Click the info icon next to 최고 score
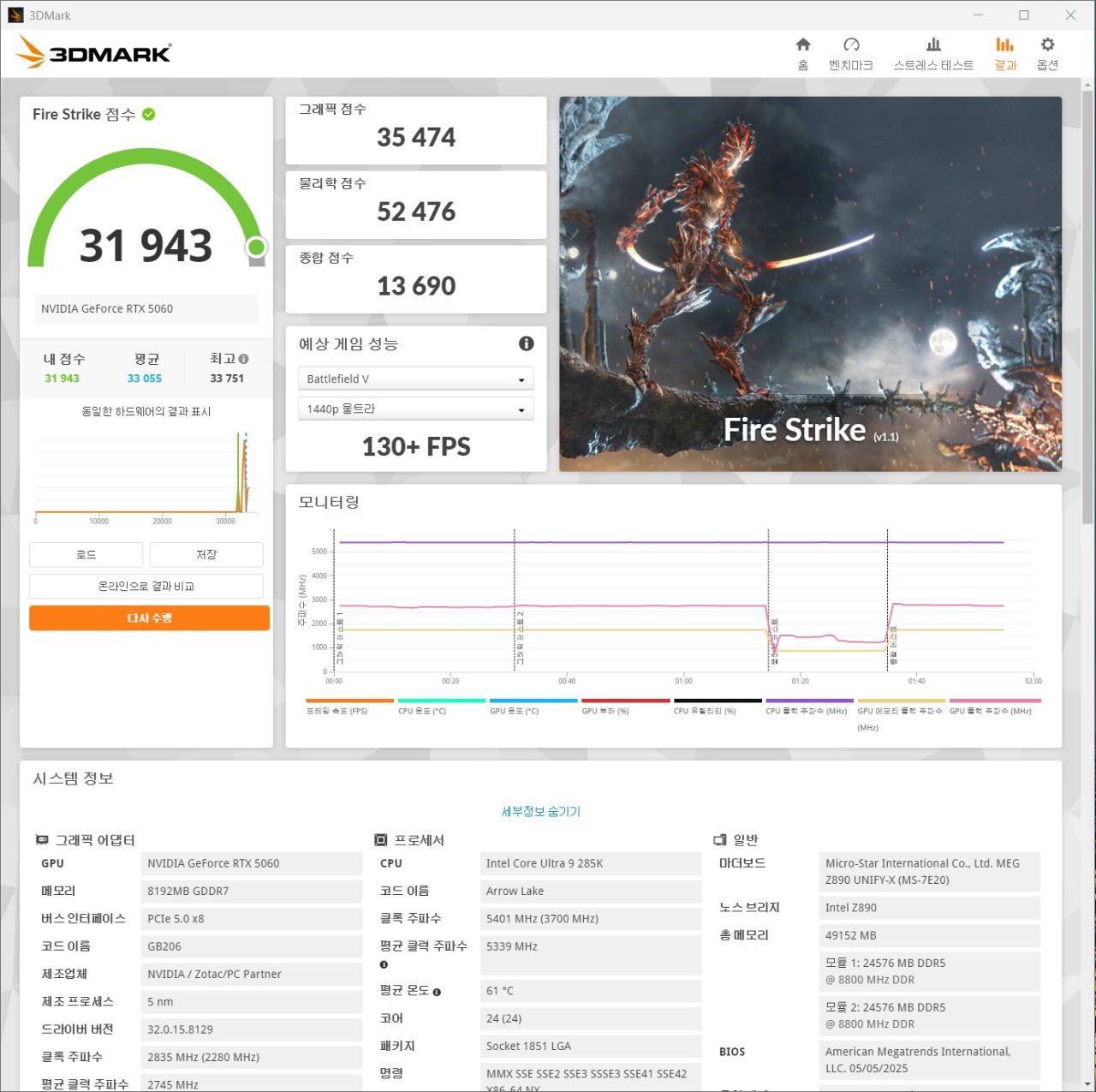This screenshot has width=1096, height=1092. pyautogui.click(x=244, y=359)
